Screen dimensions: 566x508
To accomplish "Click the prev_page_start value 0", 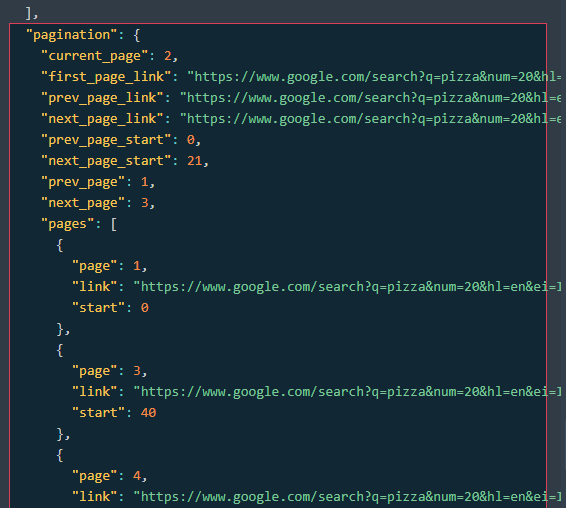I will pyautogui.click(x=191, y=140).
